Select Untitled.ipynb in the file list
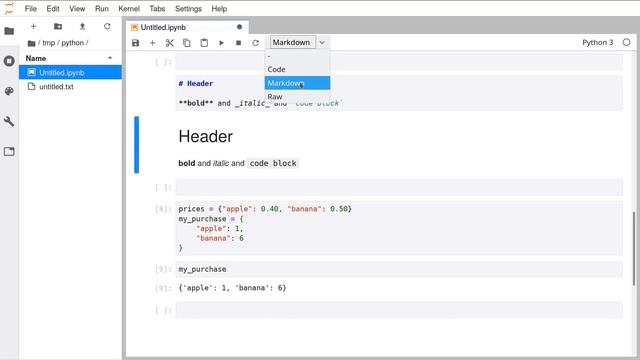The width and height of the screenshot is (640, 360). pos(70,73)
